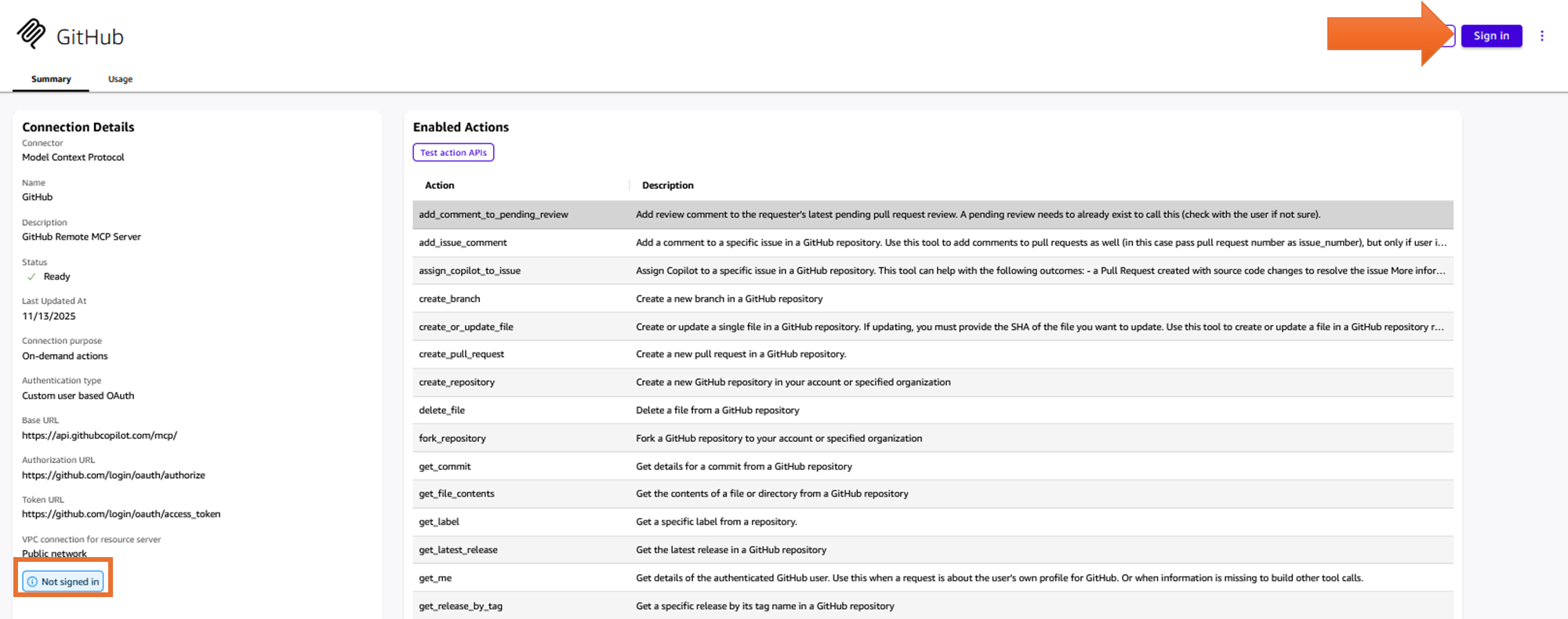Image resolution: width=1568 pixels, height=619 pixels.
Task: Switch to the Summary tab
Action: [x=51, y=79]
